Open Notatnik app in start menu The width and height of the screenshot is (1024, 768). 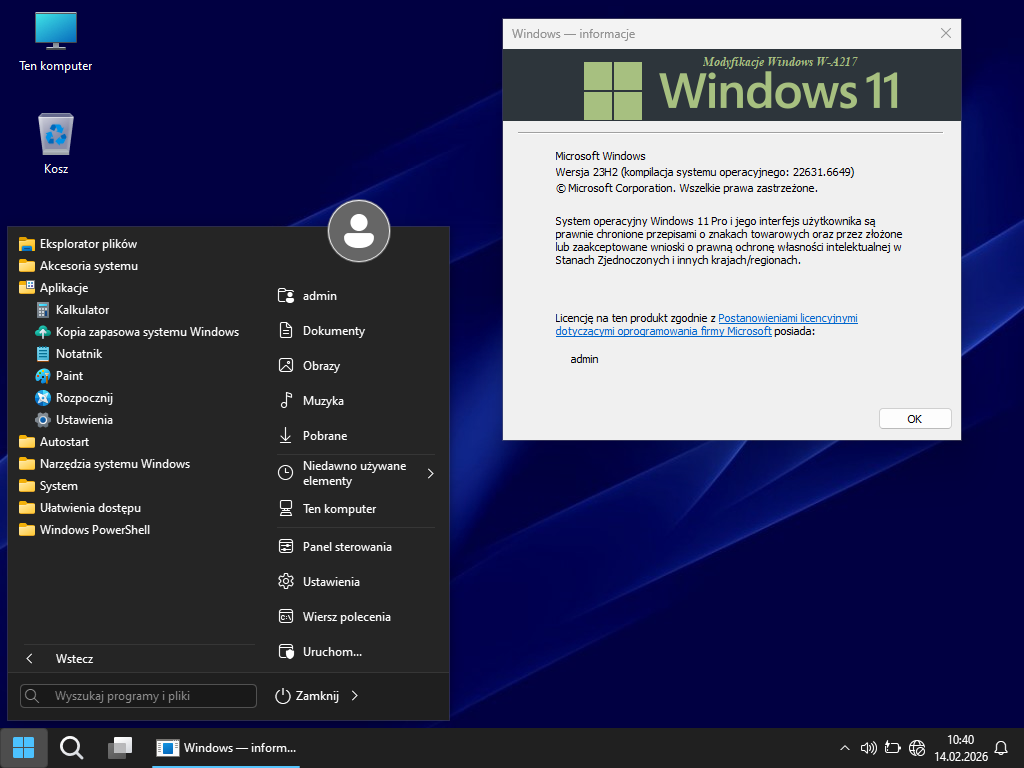(78, 354)
